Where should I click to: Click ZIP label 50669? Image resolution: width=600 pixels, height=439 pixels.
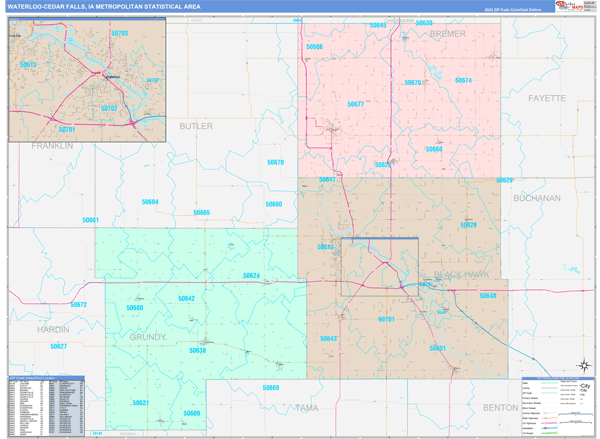[x=271, y=388]
